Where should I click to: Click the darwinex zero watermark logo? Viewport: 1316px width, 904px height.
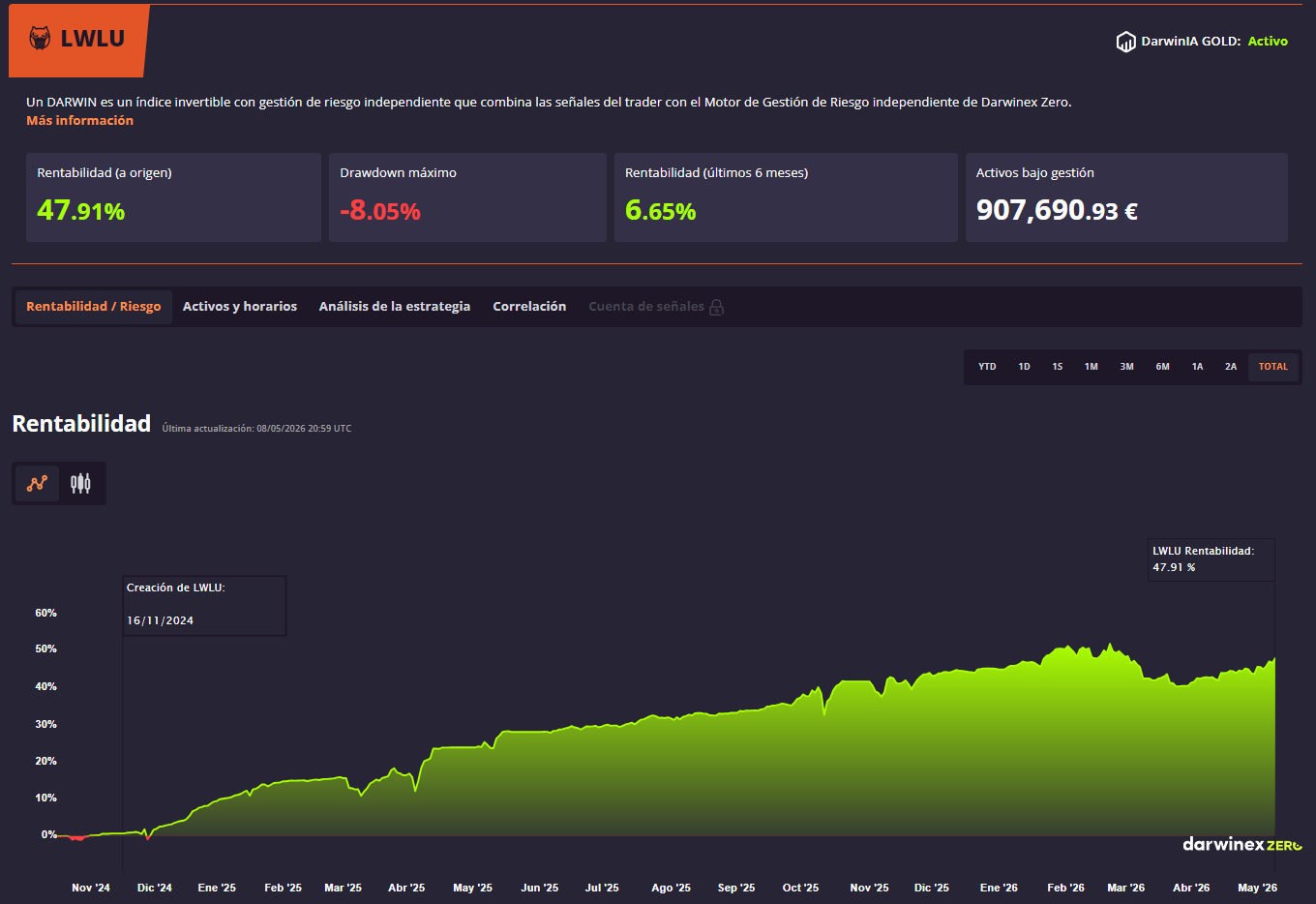coord(1242,844)
